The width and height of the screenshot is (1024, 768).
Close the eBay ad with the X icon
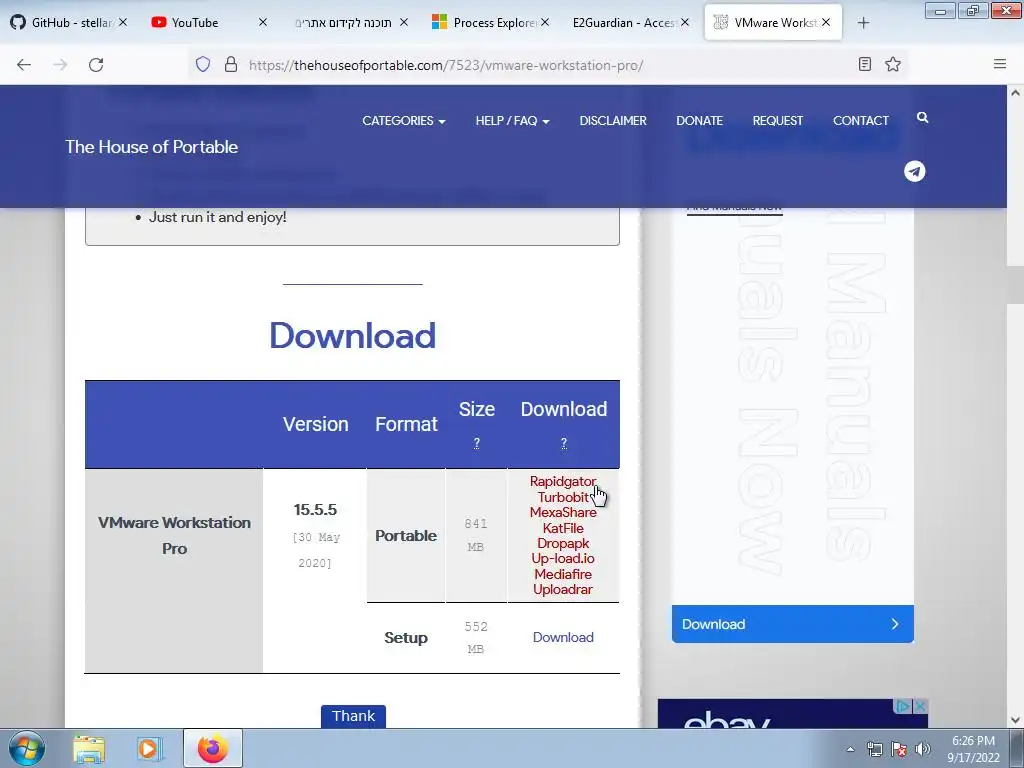(920, 706)
